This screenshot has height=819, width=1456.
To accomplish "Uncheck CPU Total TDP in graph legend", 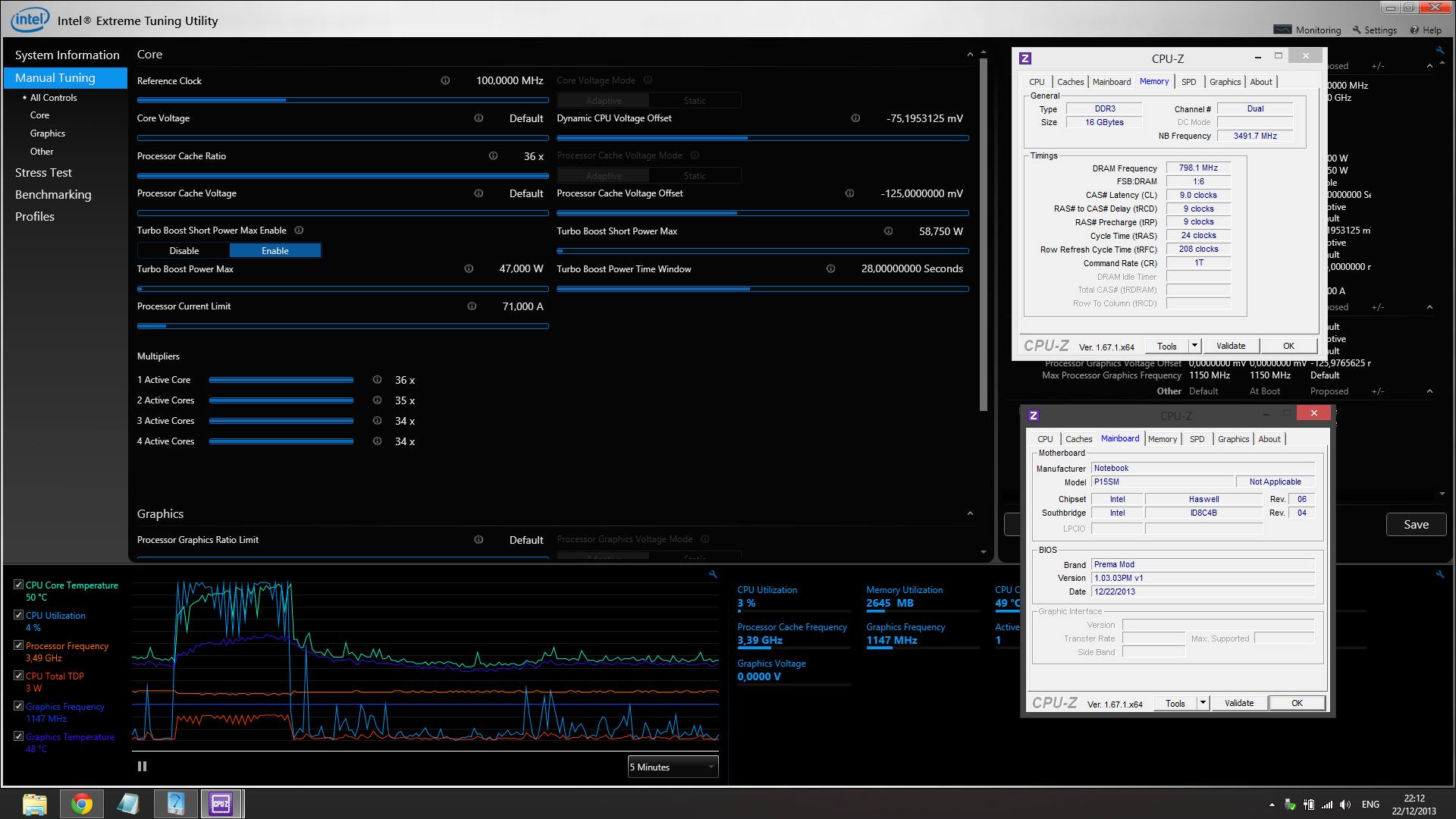I will 18,676.
